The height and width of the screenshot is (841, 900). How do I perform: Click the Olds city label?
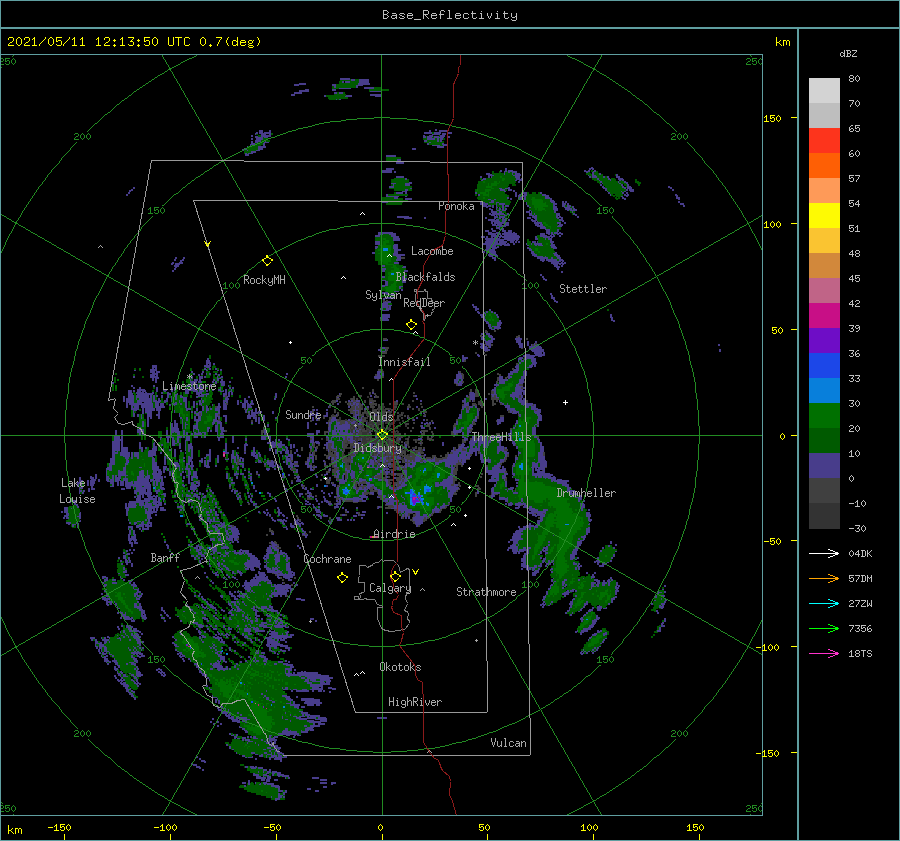tap(381, 417)
